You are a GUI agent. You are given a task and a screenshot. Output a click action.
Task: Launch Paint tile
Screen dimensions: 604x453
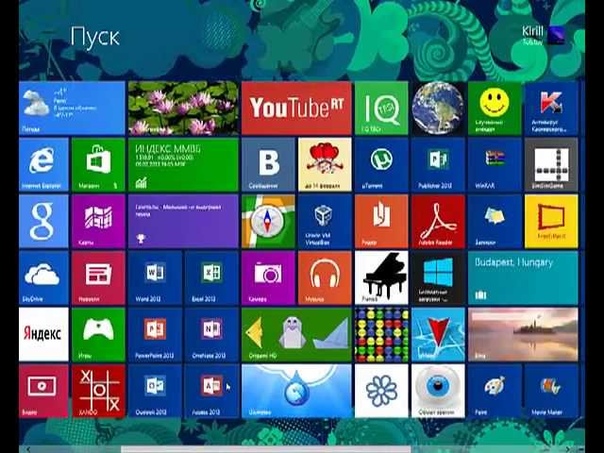pyautogui.click(x=495, y=391)
